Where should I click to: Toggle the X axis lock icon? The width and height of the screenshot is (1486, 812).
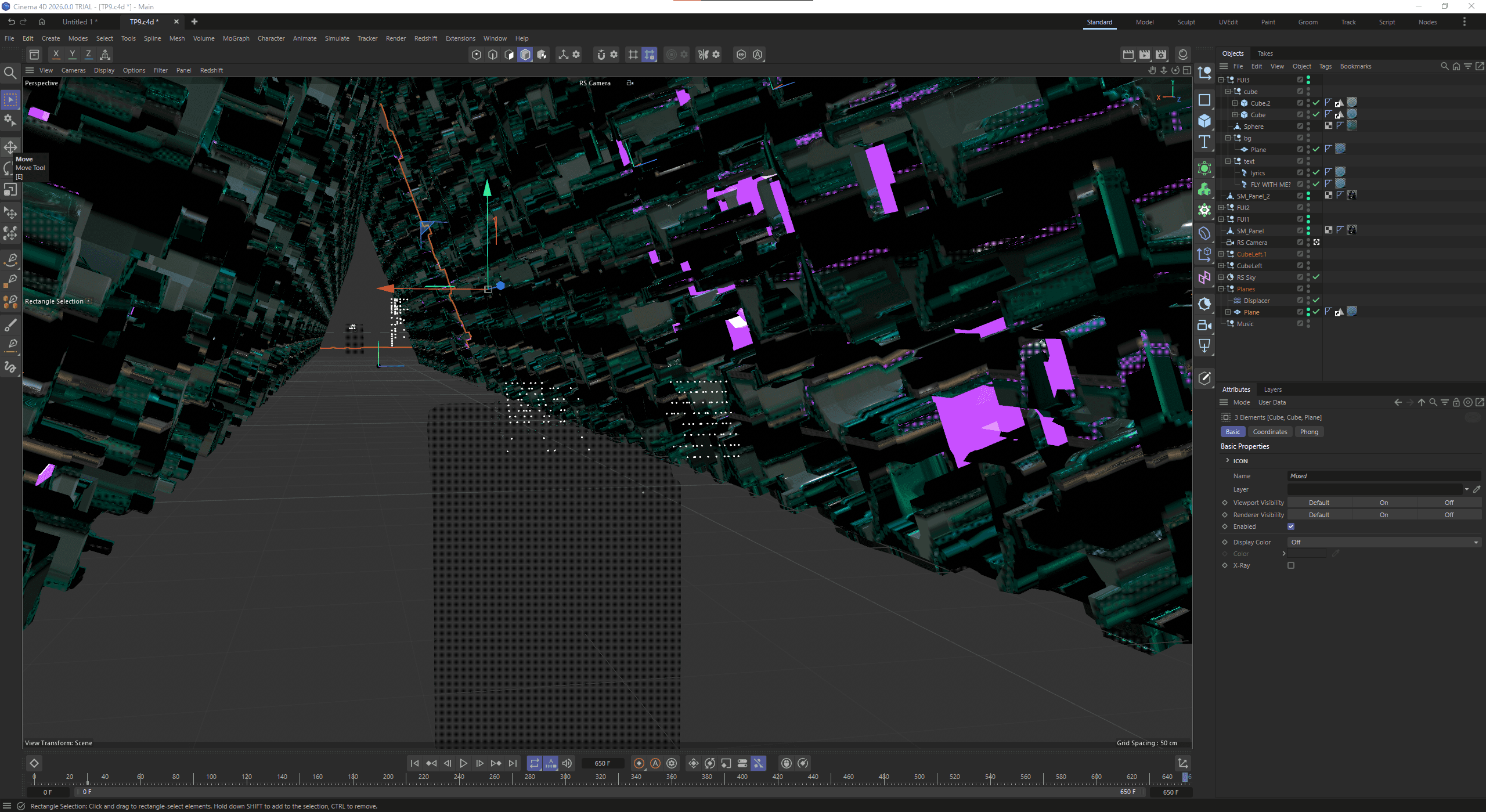(56, 55)
